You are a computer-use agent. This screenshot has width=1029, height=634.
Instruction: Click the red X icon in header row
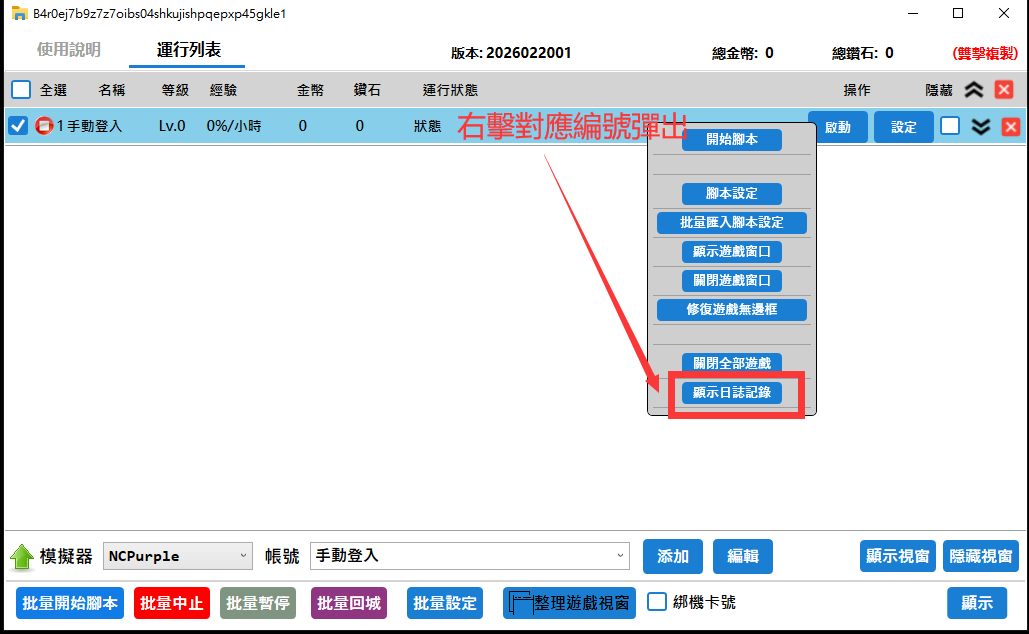click(1004, 90)
